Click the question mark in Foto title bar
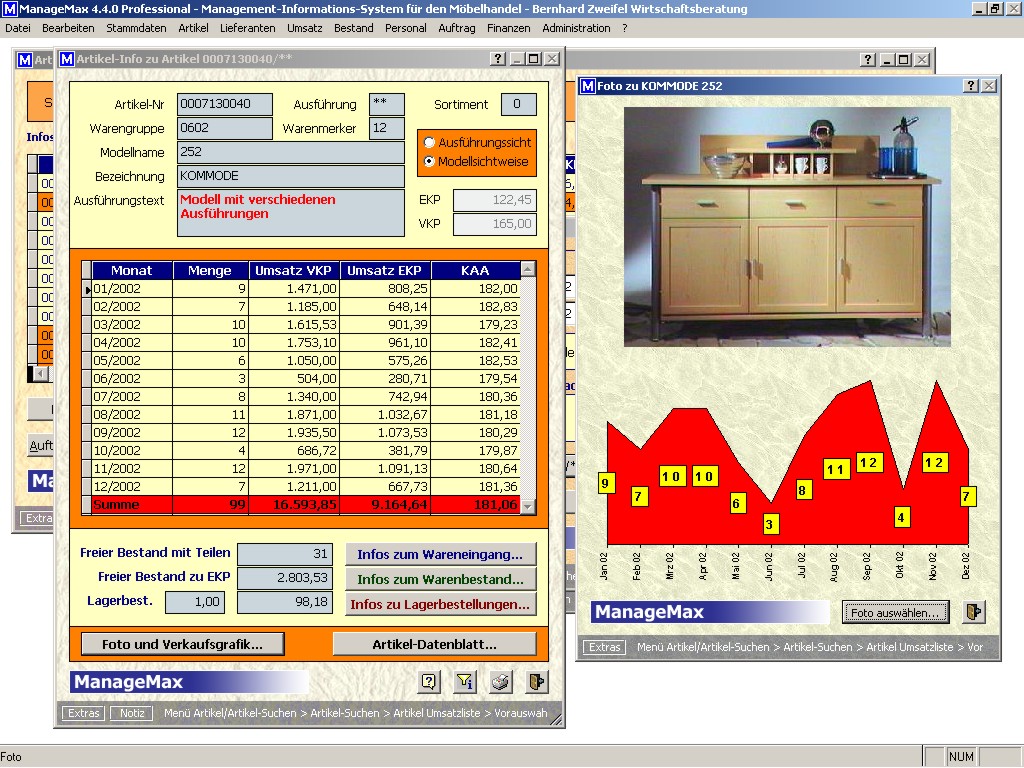This screenshot has width=1024, height=768. click(970, 86)
